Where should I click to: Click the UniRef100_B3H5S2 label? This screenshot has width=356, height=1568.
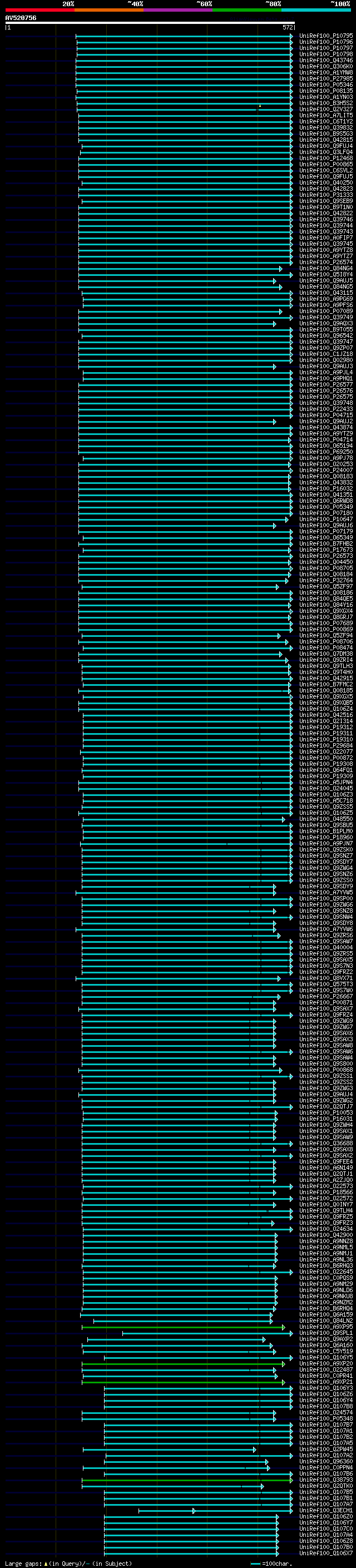325,103
